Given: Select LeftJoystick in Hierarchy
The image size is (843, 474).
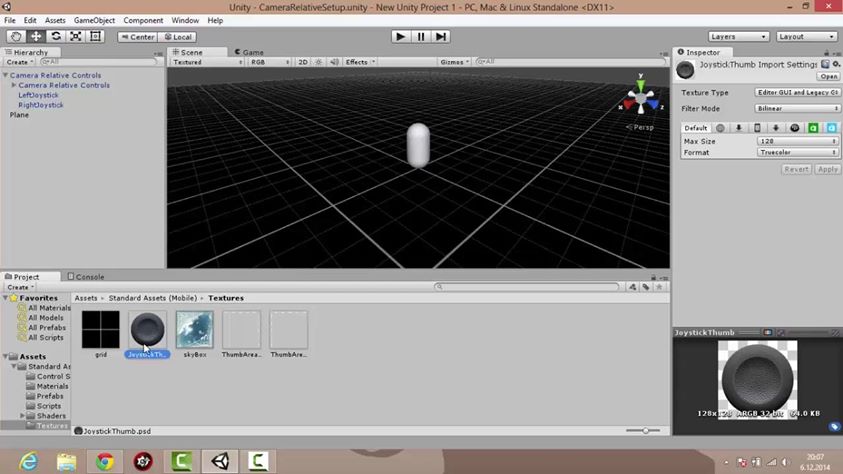Looking at the screenshot, I should pos(38,95).
